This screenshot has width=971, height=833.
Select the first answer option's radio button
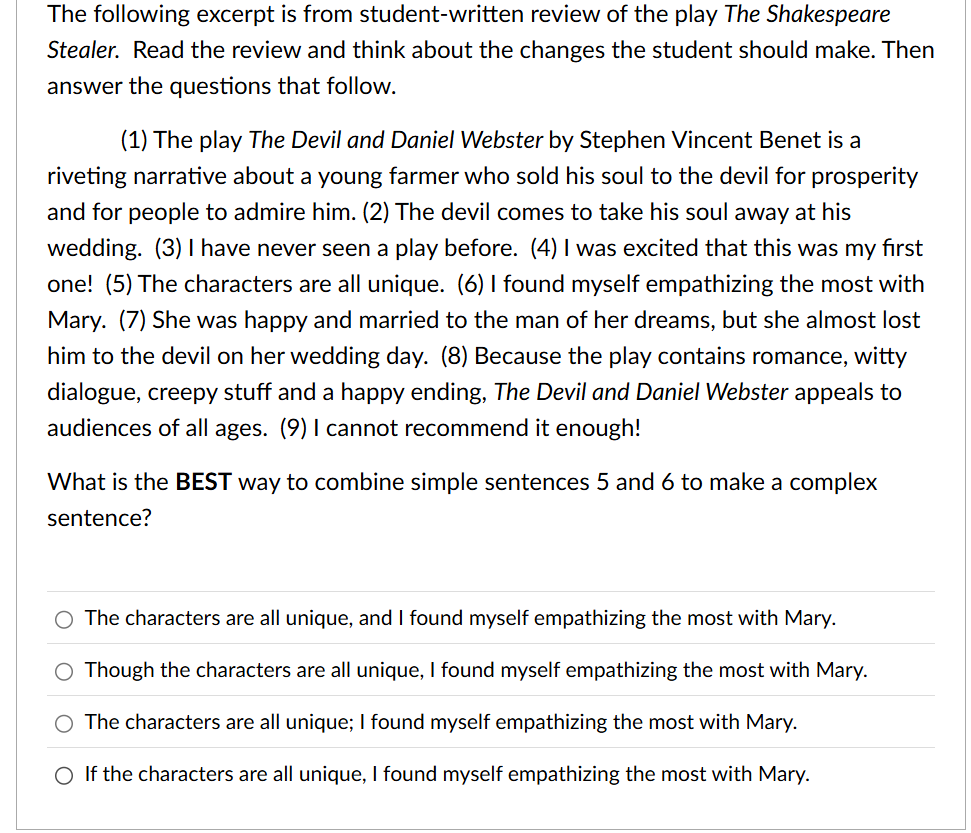pyautogui.click(x=63, y=619)
